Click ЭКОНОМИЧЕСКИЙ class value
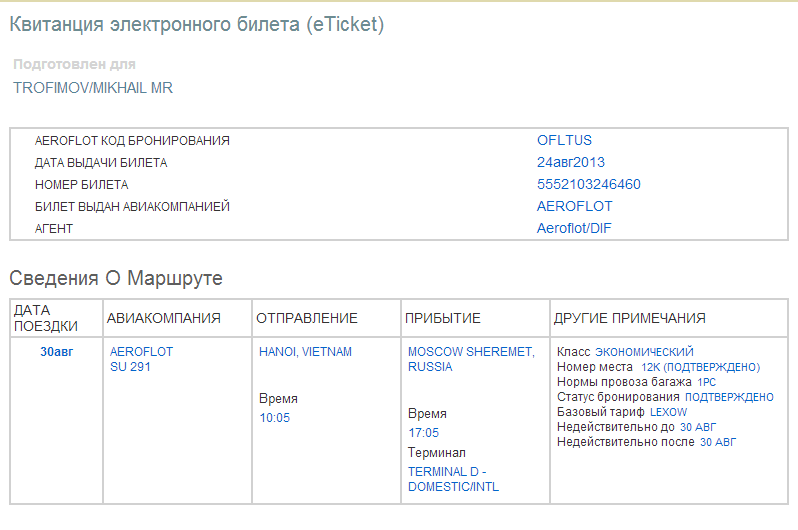 click(644, 352)
